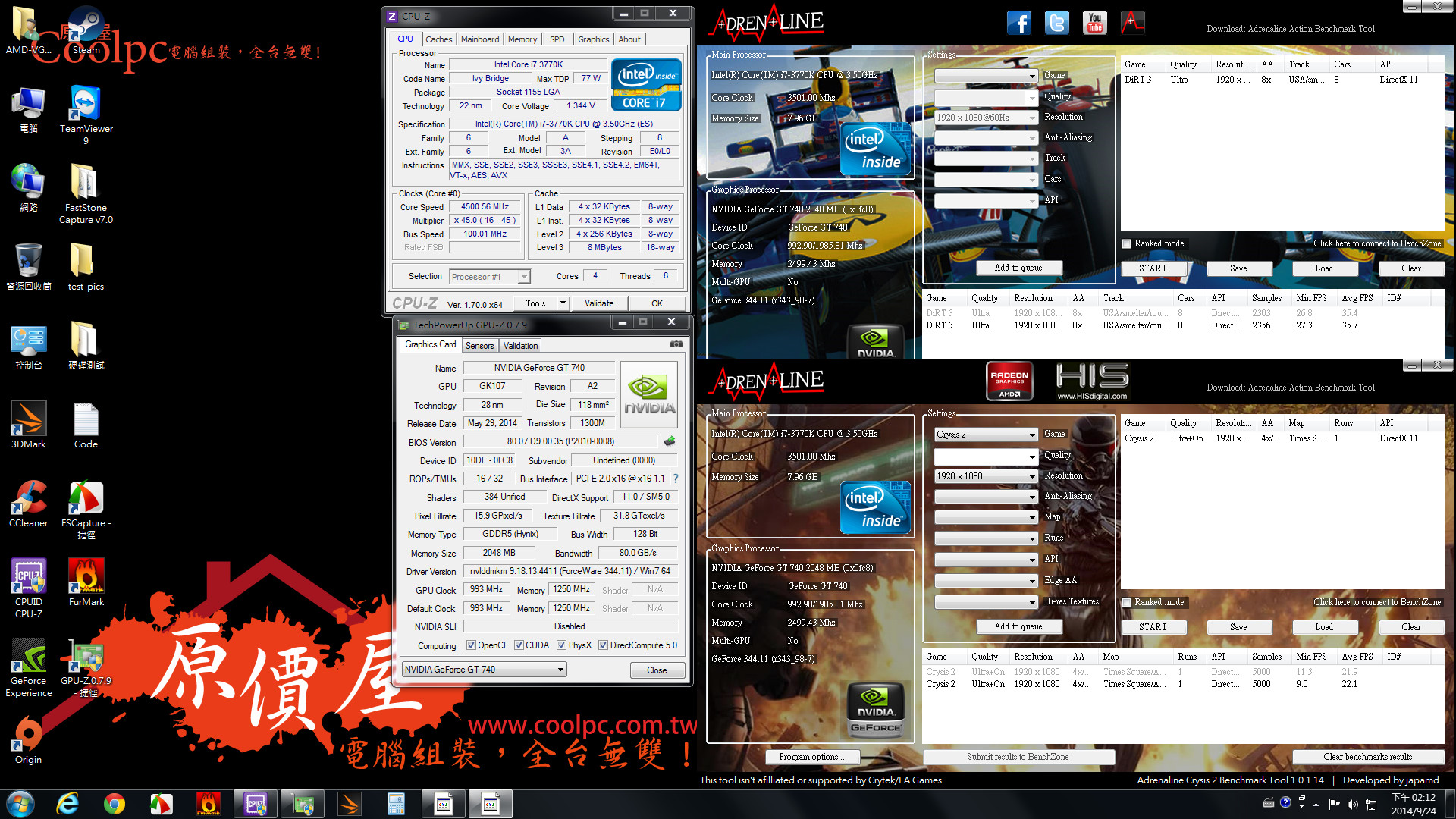Open Internet Explorer from taskbar
The width and height of the screenshot is (1456, 819).
(x=67, y=804)
